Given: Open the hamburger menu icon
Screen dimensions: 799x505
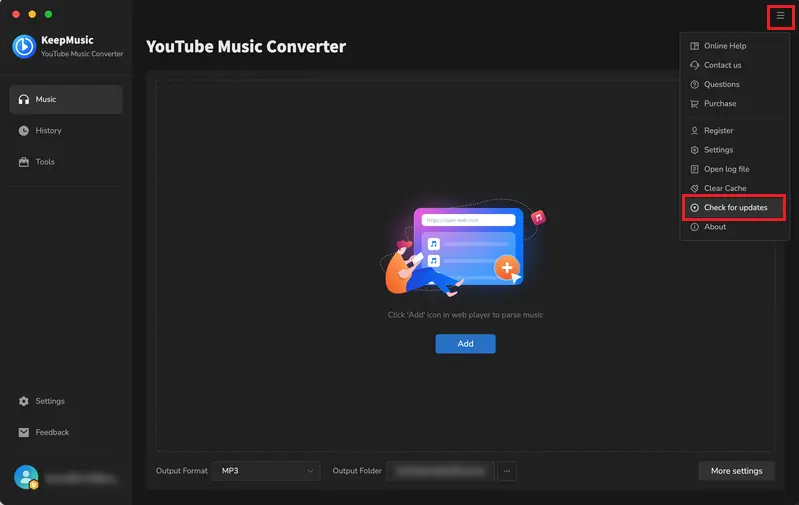Looking at the screenshot, I should click(780, 16).
